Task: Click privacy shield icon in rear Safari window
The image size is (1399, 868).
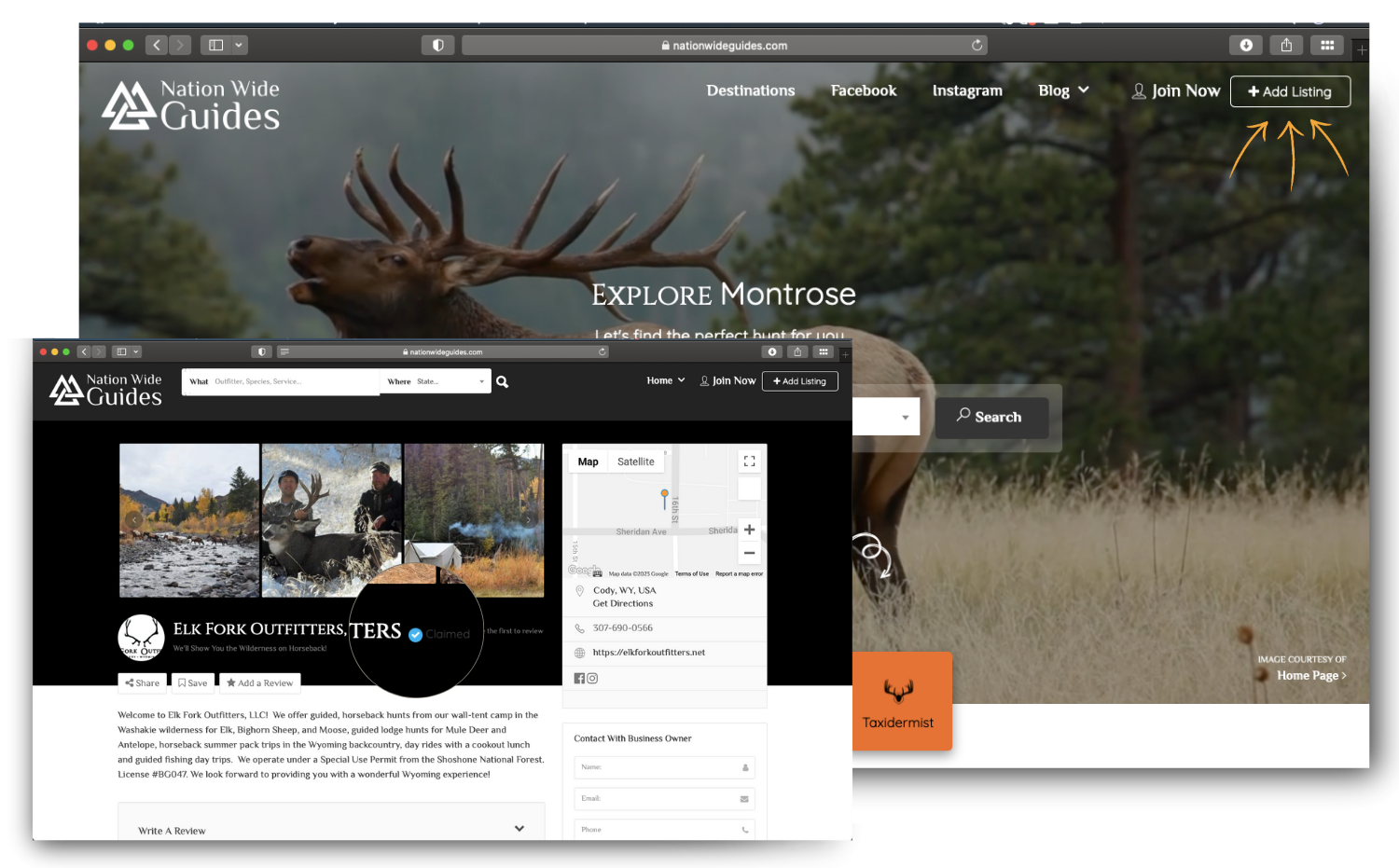Action: pos(437,45)
